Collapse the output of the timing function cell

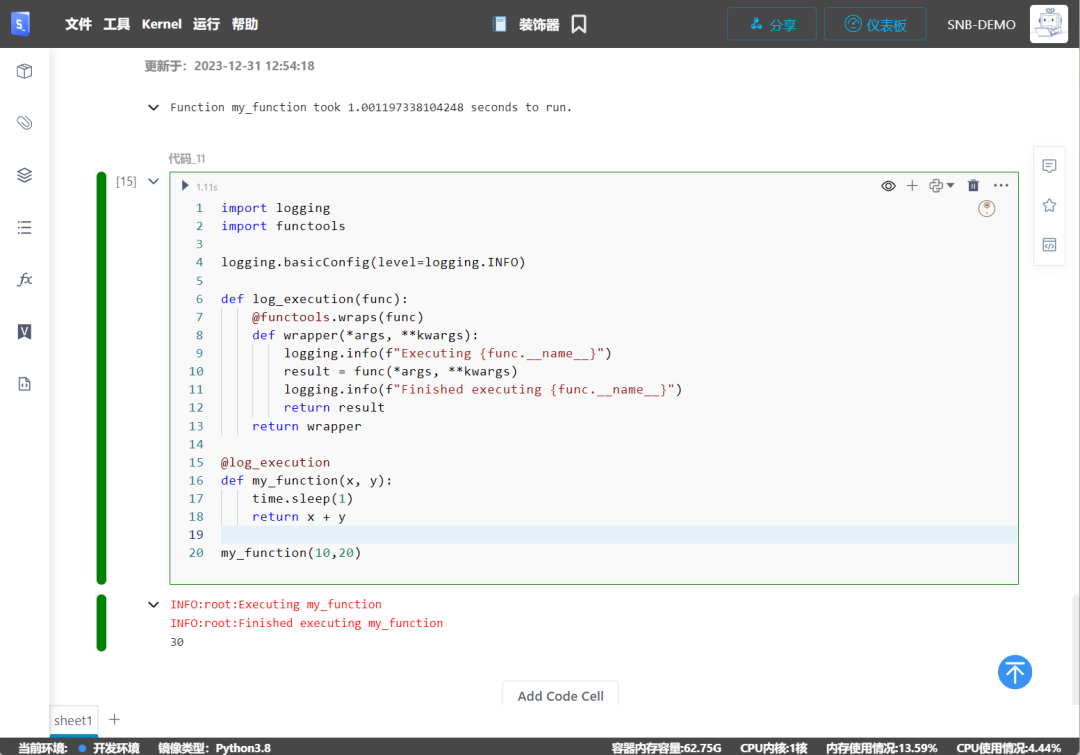[x=153, y=107]
